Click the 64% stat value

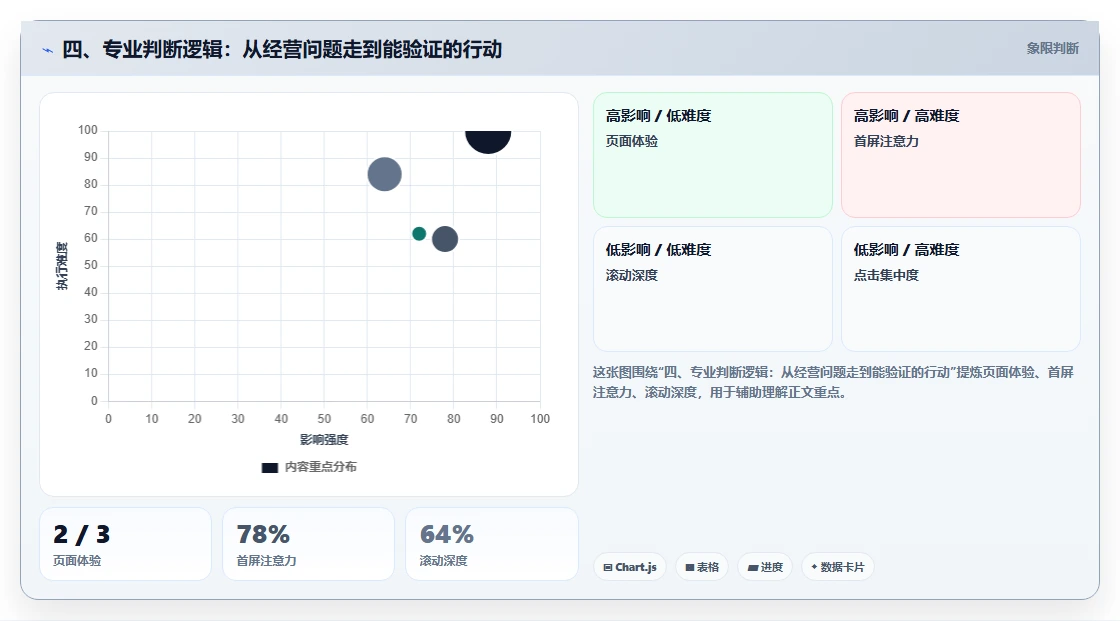pyautogui.click(x=446, y=535)
